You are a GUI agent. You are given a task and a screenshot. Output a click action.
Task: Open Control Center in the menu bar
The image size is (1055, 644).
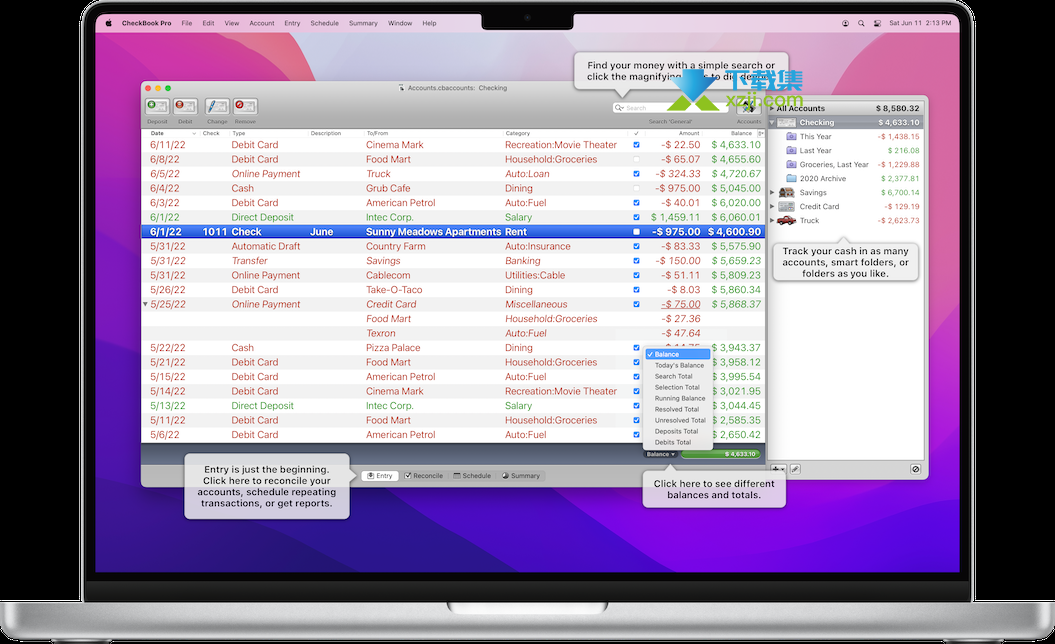pyautogui.click(x=877, y=23)
